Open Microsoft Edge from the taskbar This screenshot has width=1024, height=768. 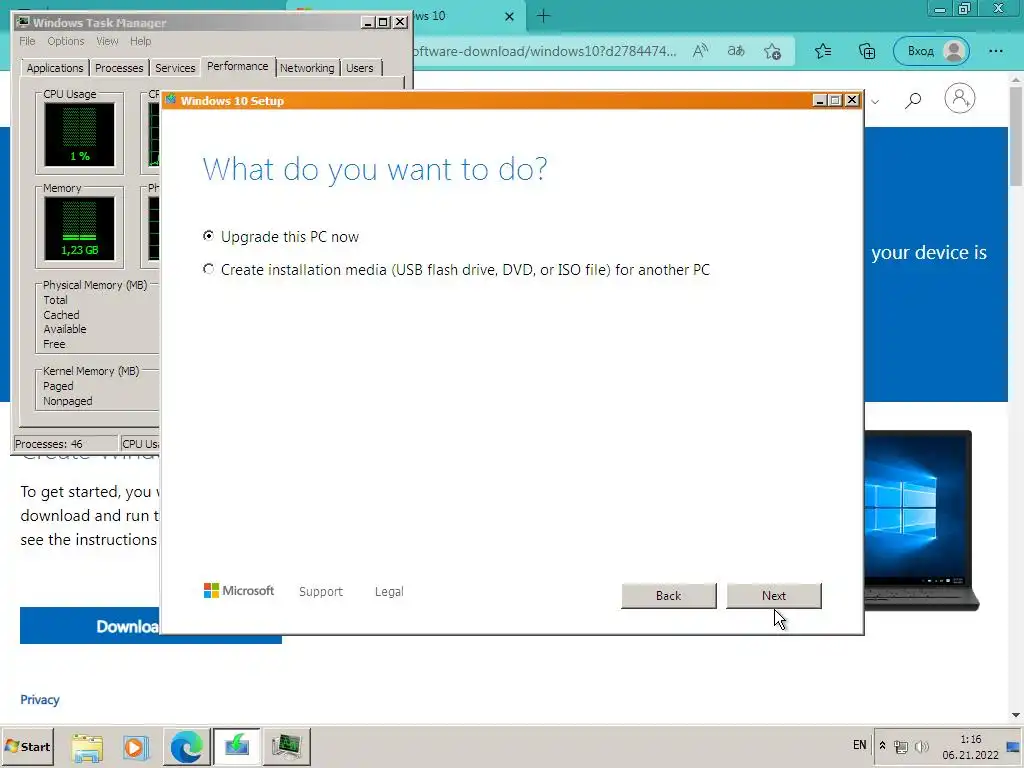186,746
